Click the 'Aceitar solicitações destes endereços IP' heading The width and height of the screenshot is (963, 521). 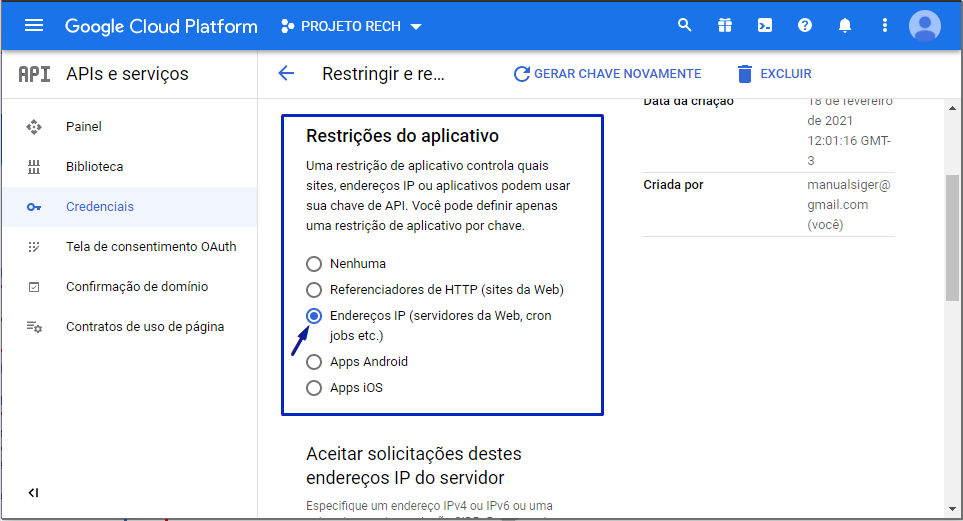click(414, 466)
